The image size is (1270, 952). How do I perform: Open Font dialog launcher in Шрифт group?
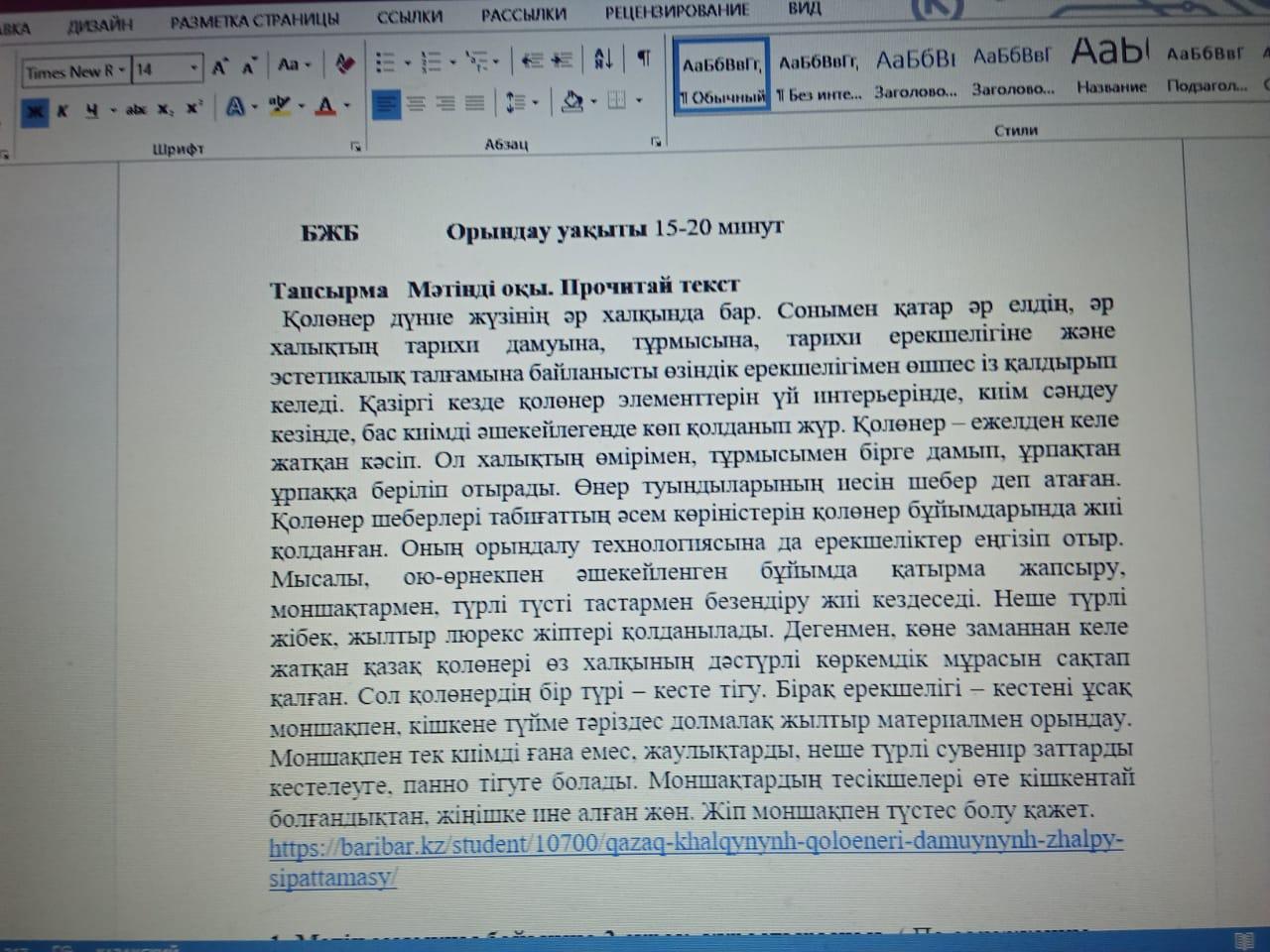pos(355,147)
